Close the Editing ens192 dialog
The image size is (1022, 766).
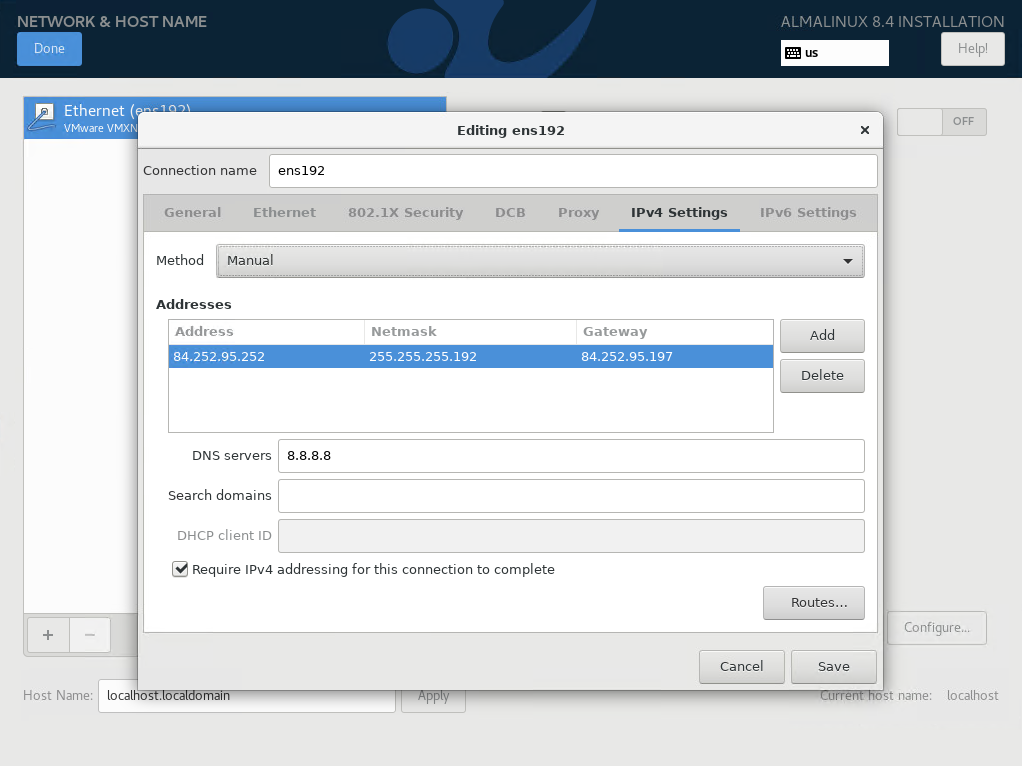(864, 130)
